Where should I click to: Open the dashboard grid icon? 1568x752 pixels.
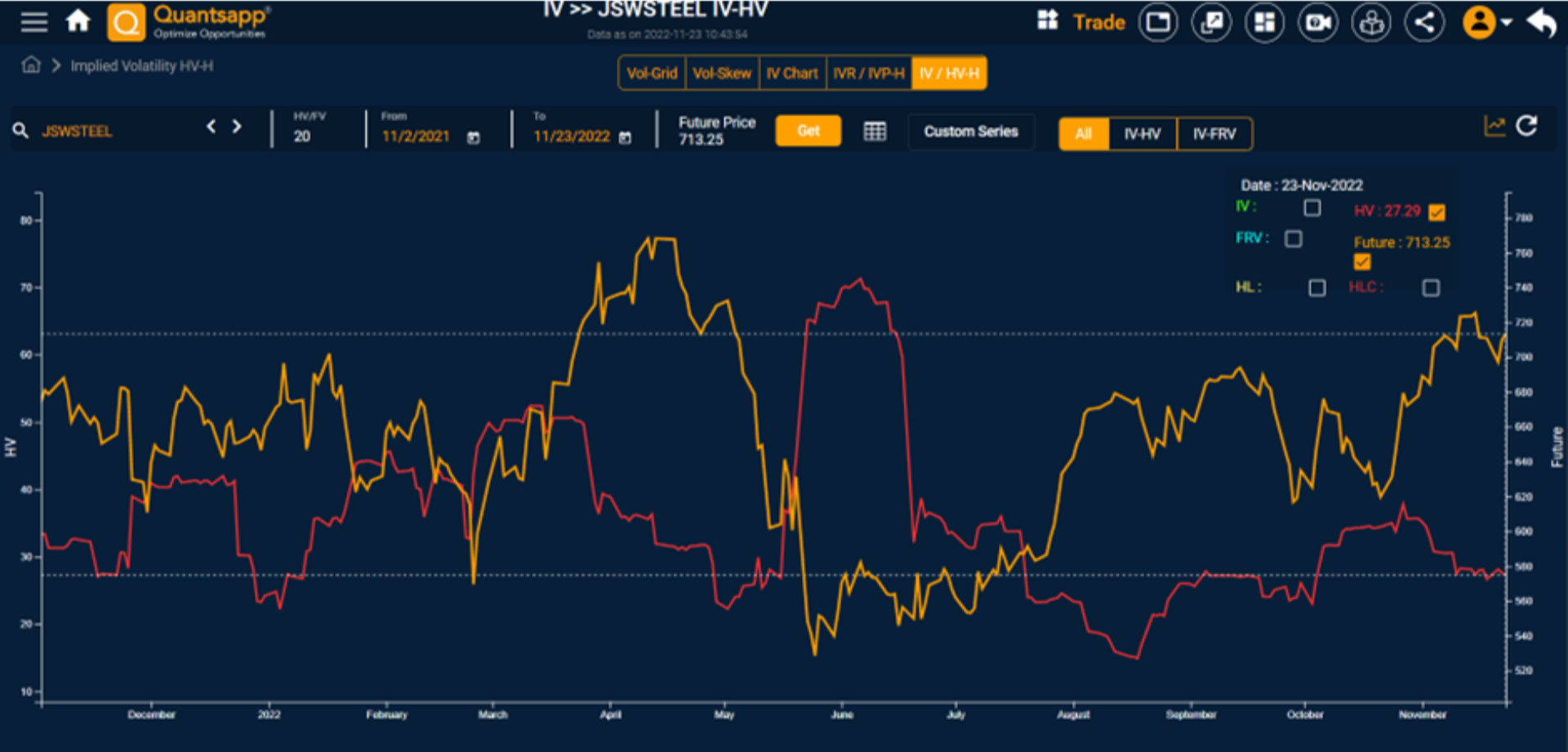[x=1264, y=22]
